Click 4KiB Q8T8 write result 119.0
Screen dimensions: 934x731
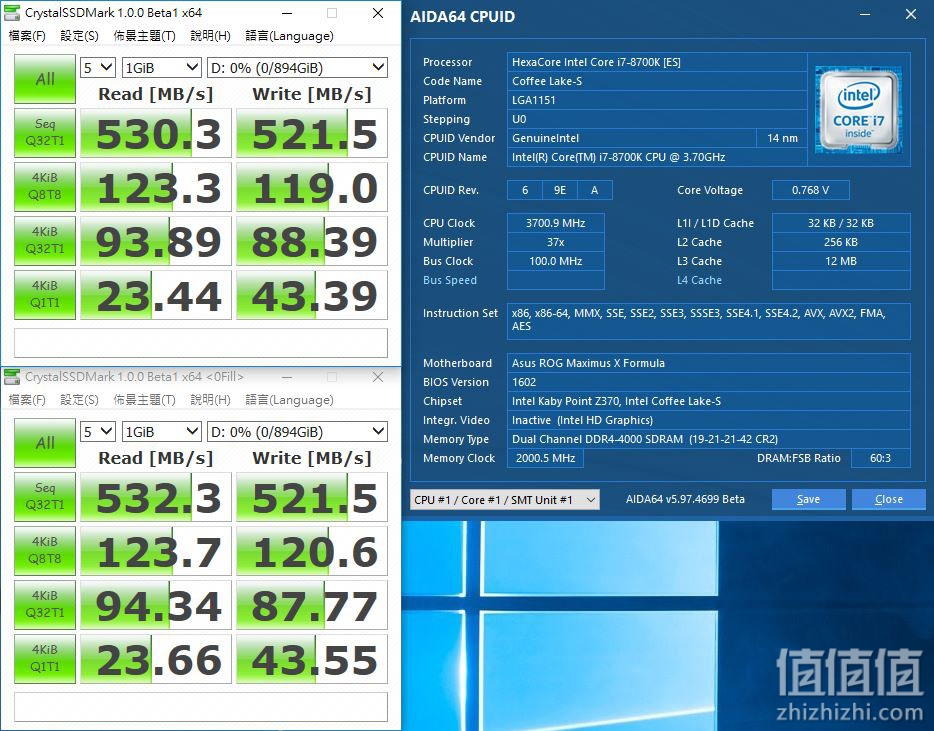point(312,186)
